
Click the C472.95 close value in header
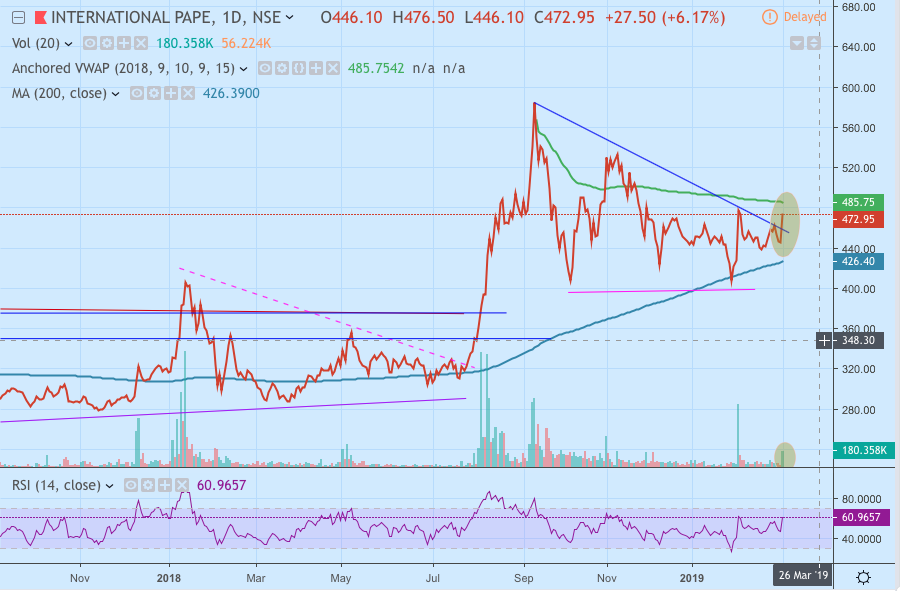click(564, 17)
